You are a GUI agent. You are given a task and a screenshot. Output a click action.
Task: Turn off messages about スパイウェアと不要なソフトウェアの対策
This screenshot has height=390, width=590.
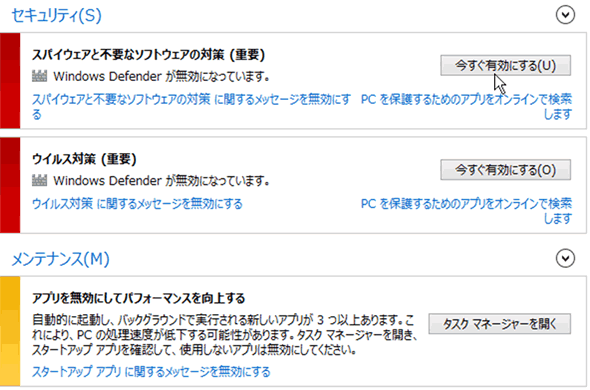pos(191,107)
